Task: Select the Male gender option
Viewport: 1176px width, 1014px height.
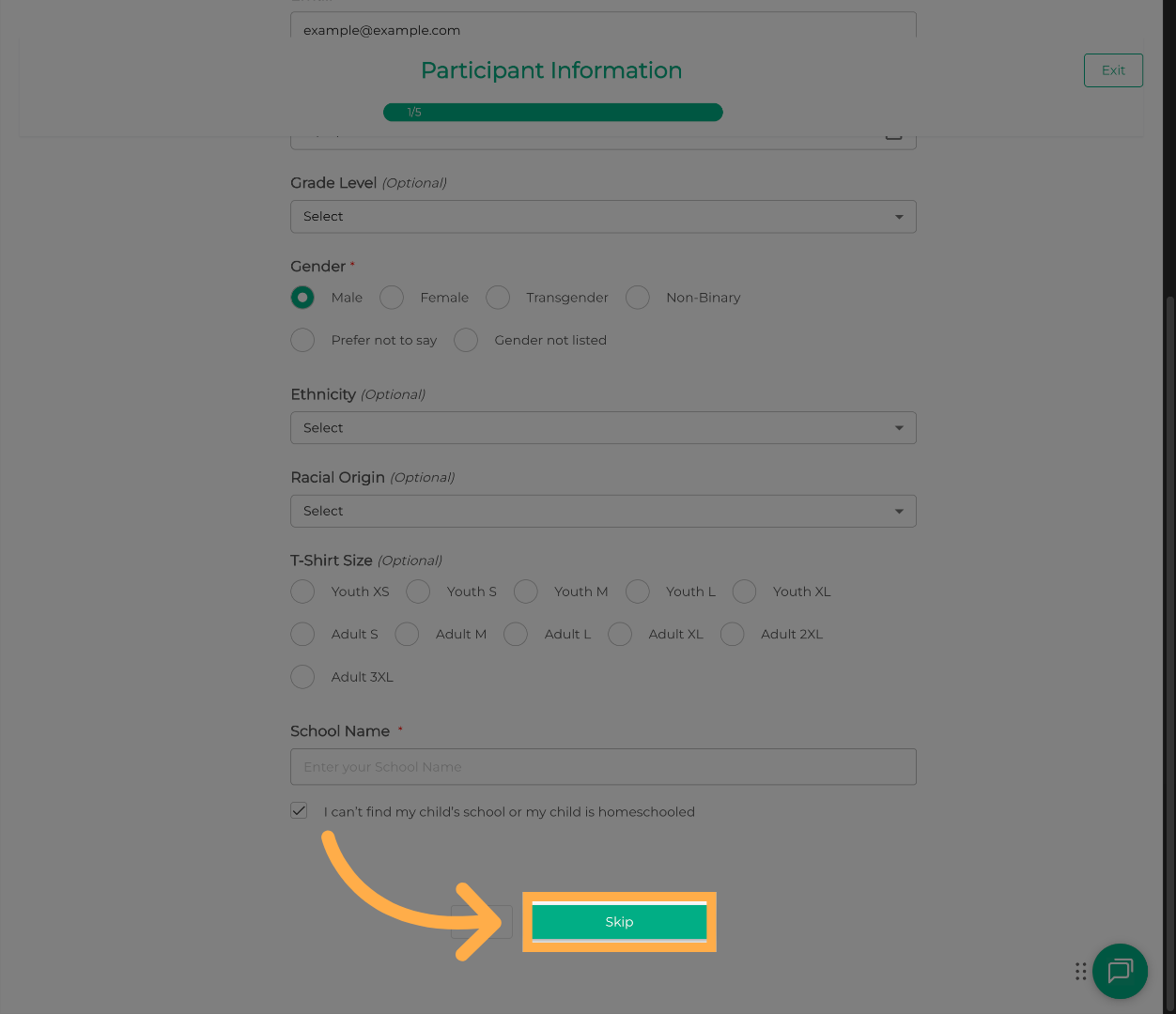Action: [x=302, y=298]
